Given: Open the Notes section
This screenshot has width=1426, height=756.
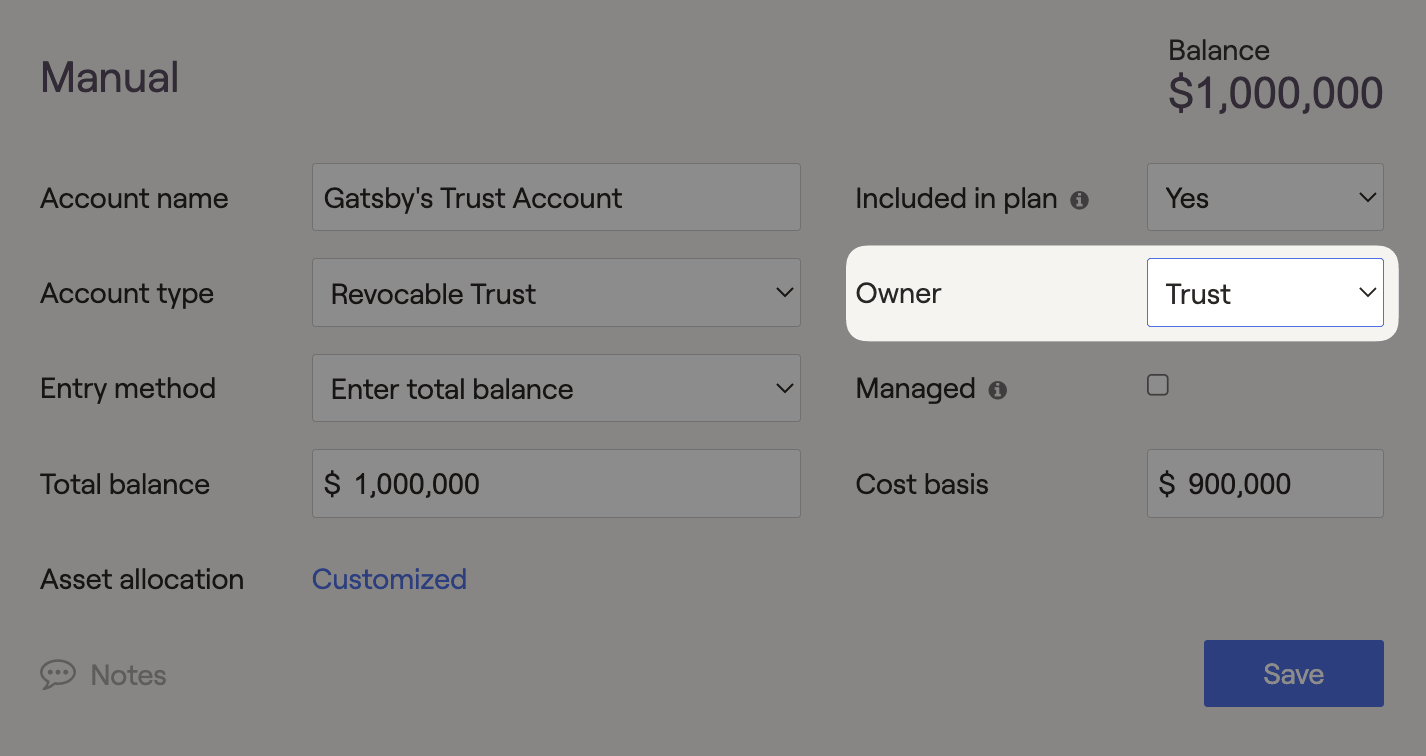Looking at the screenshot, I should (103, 675).
